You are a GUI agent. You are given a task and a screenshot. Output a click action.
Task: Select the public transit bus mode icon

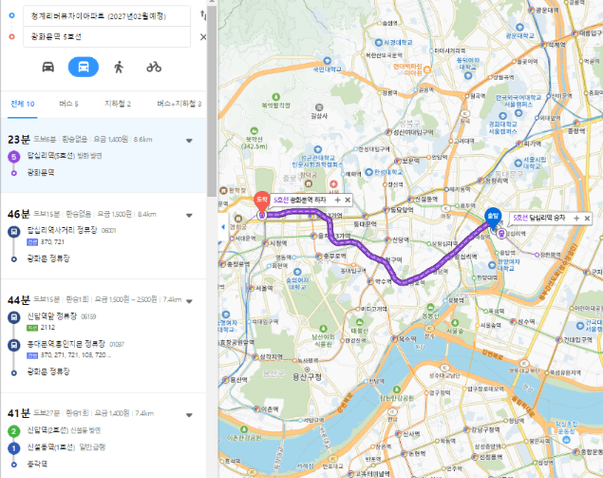83,67
